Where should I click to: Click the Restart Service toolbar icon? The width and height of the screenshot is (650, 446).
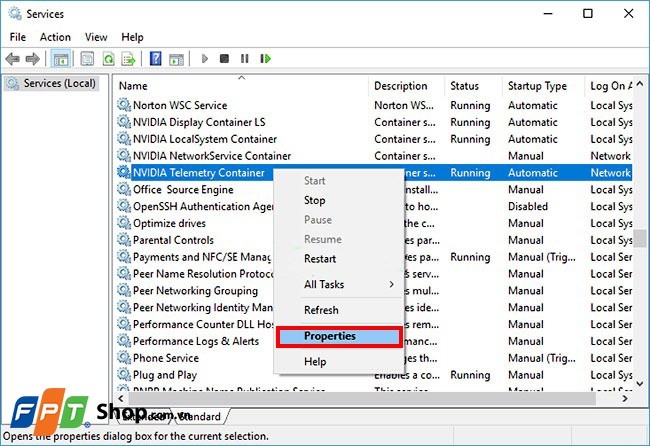pos(265,58)
